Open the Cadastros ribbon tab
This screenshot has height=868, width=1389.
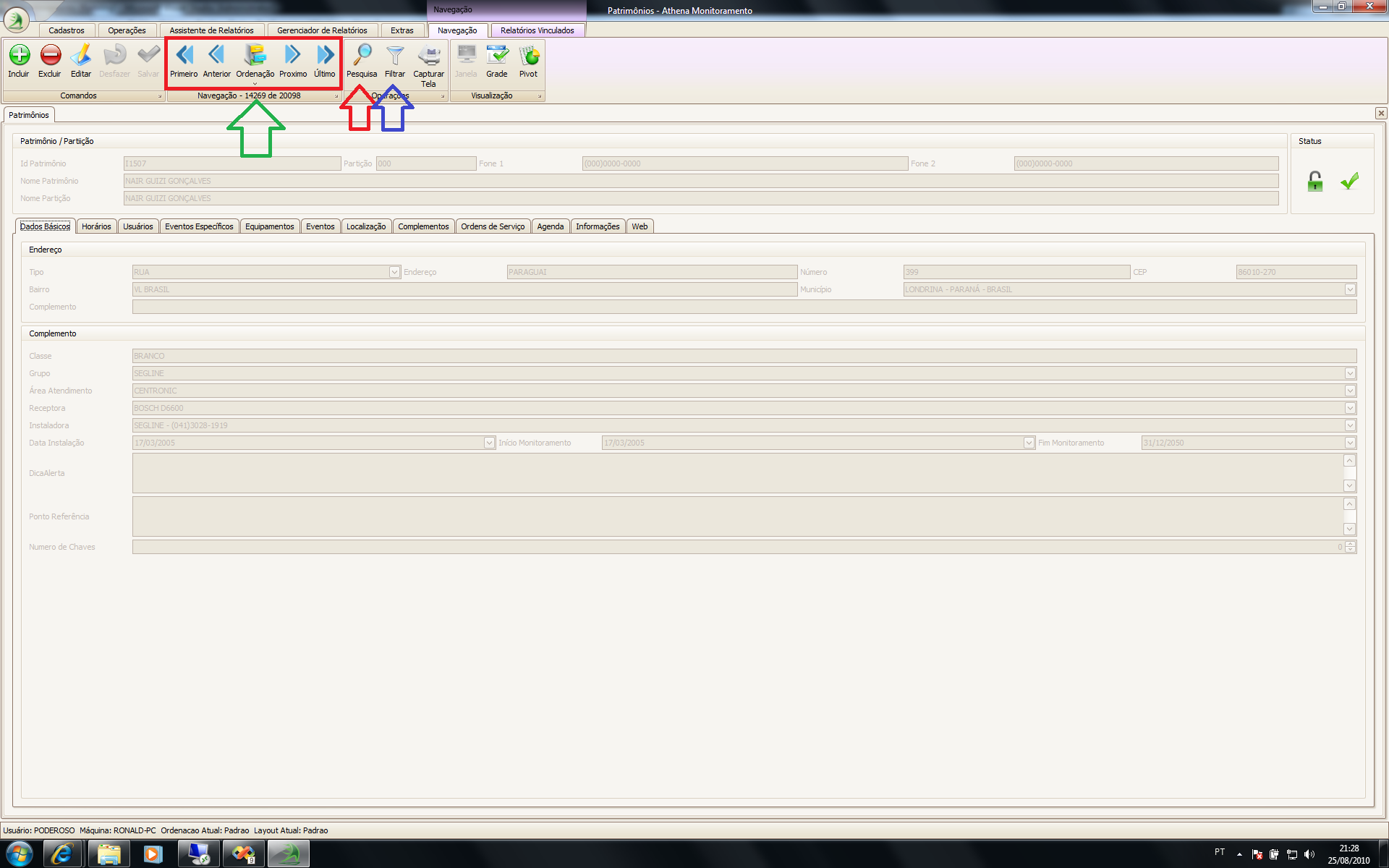(67, 30)
